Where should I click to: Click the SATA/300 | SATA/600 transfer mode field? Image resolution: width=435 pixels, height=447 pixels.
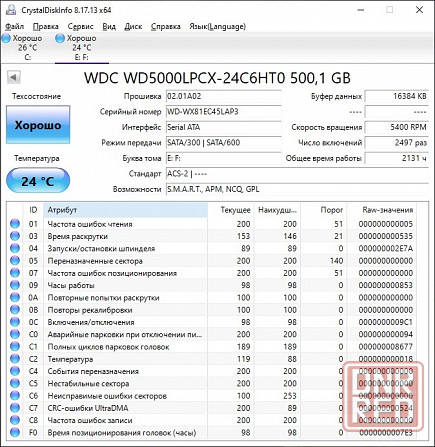[x=223, y=143]
